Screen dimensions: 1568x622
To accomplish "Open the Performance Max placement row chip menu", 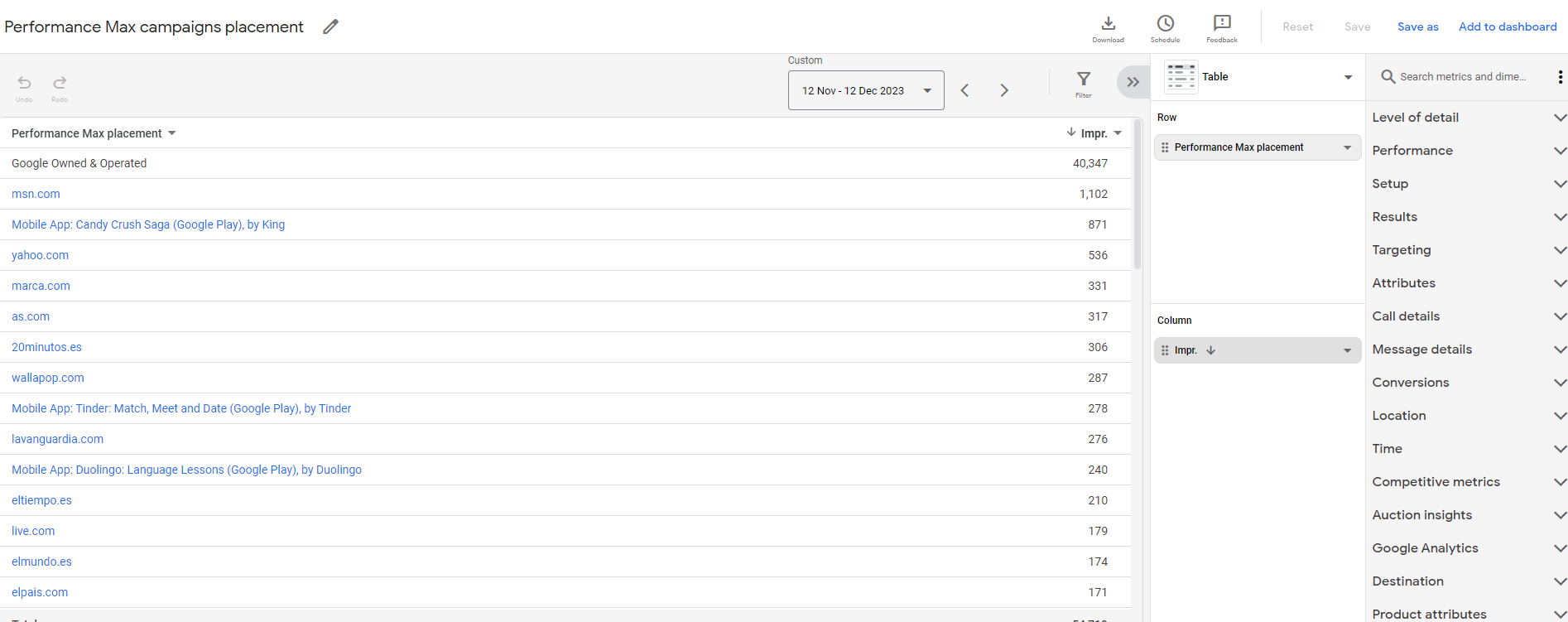I will point(1347,147).
